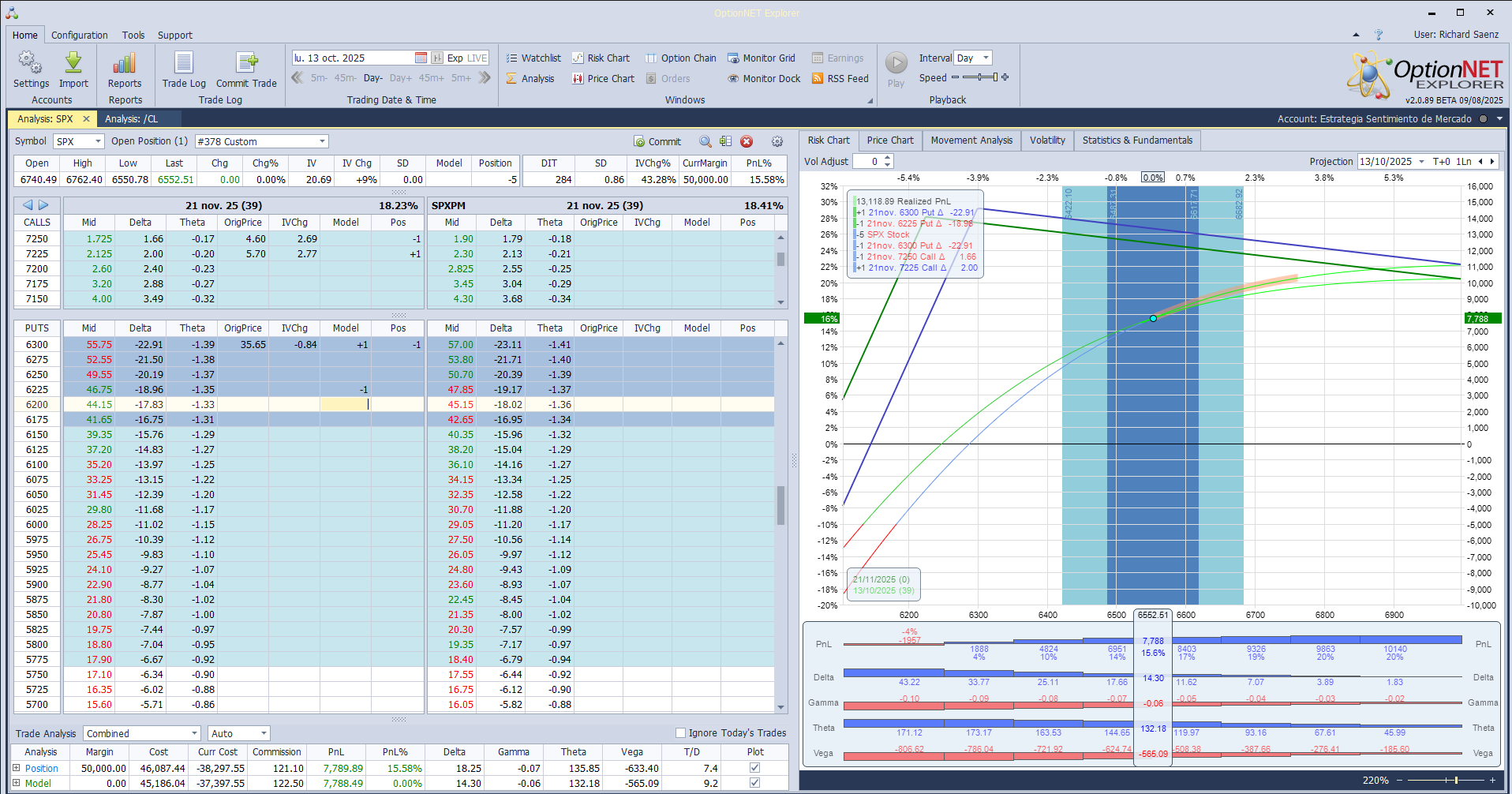Switch to the Configuration ribbon tab
The image size is (1512, 794).
pyautogui.click(x=80, y=35)
